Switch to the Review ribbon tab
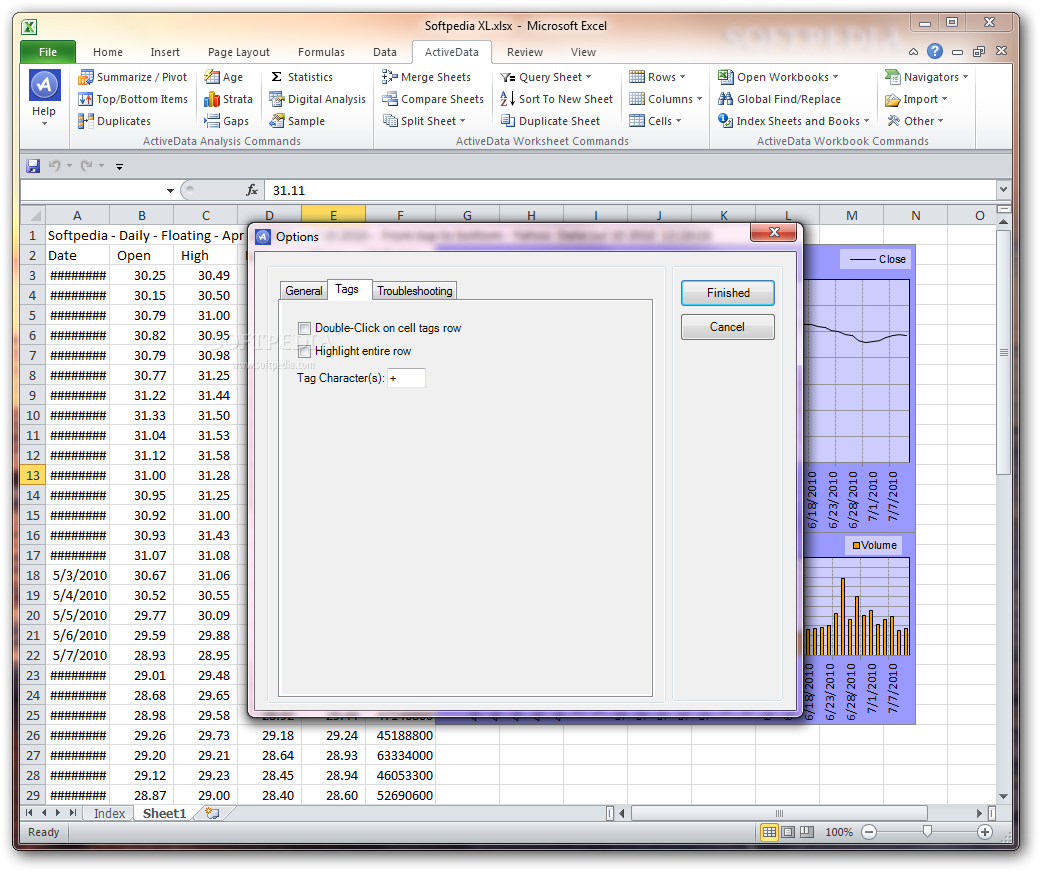The image size is (1040, 871). pos(525,52)
